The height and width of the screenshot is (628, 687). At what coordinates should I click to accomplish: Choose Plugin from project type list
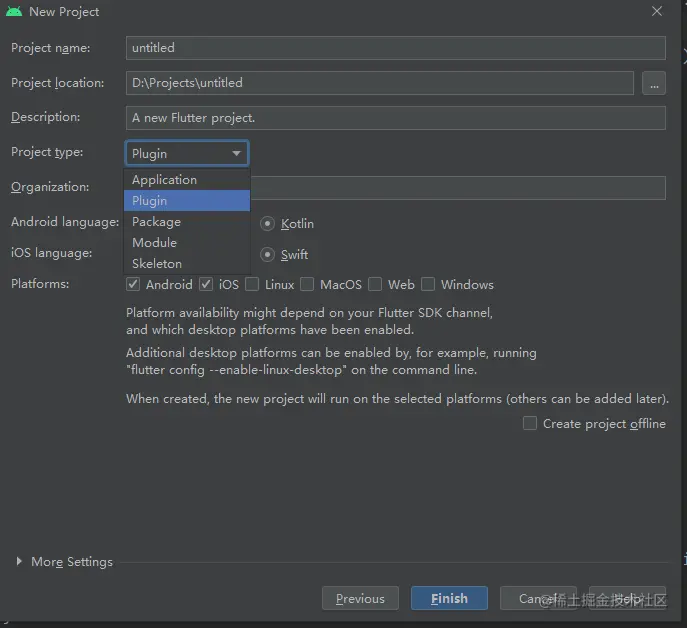[187, 201]
